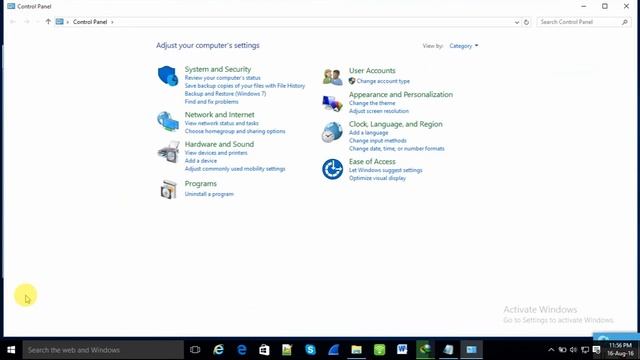Open the Hardware and Sound printer icon
Screen dimensions: 640x360
168,152
